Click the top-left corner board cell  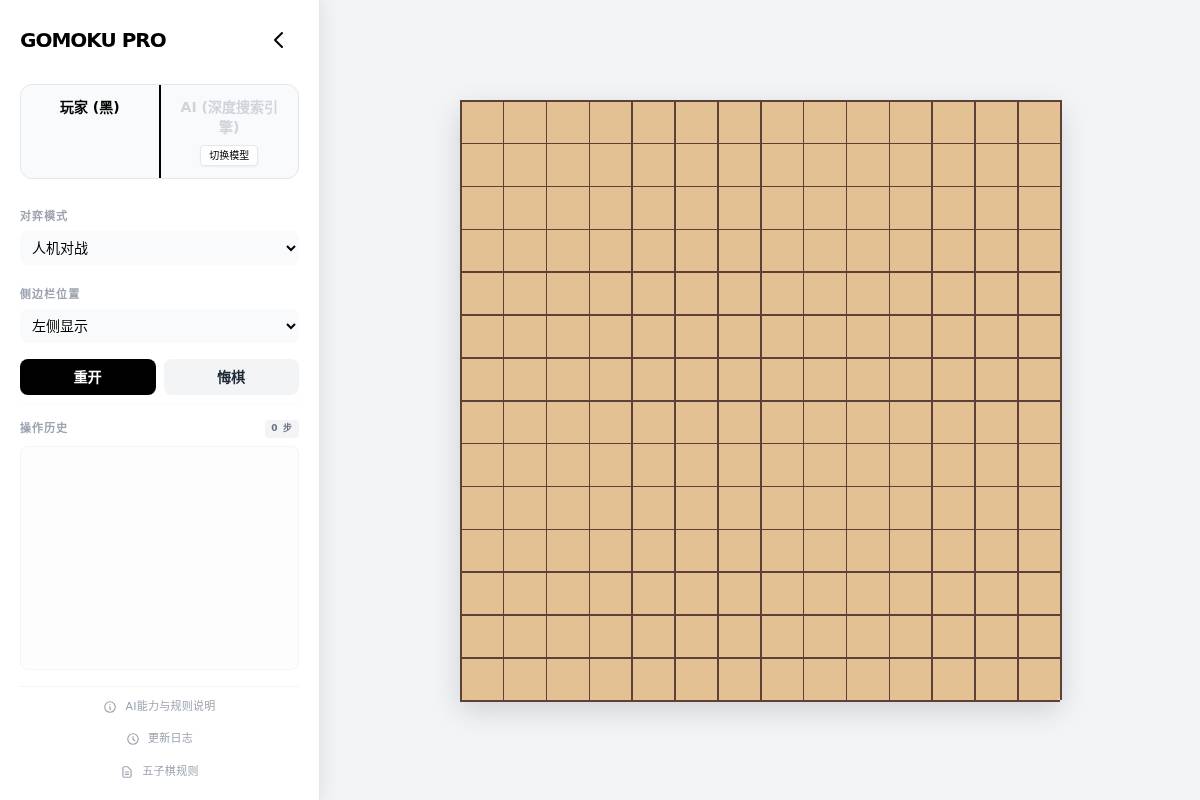482,122
